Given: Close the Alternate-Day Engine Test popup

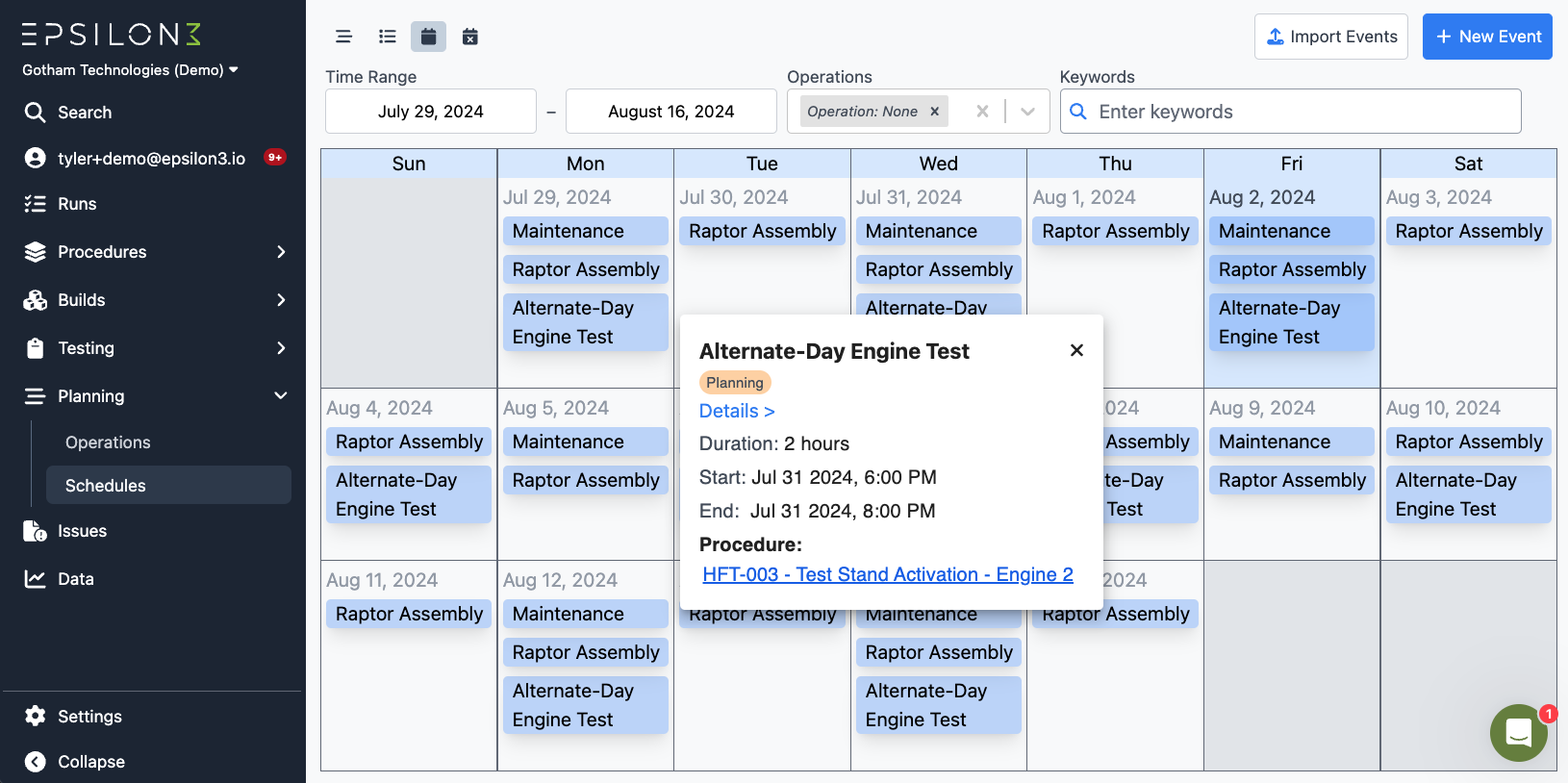Looking at the screenshot, I should point(1077,350).
